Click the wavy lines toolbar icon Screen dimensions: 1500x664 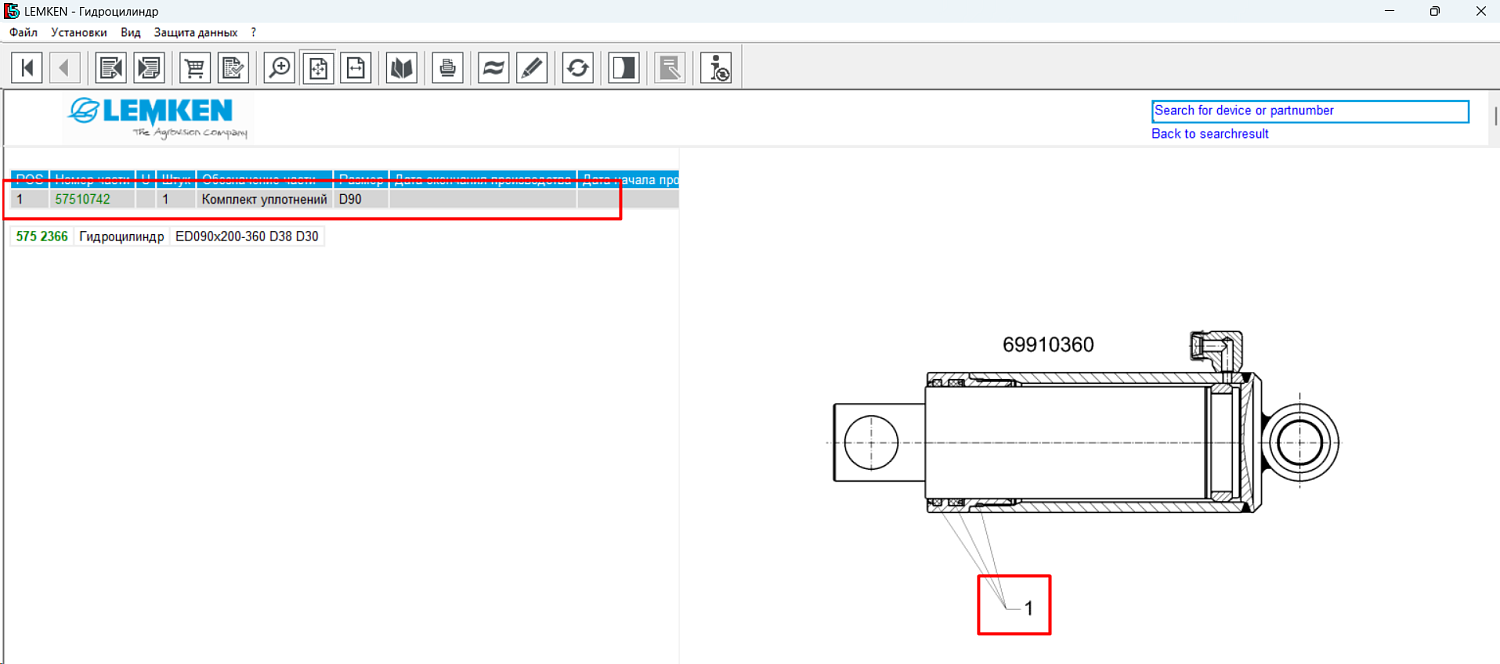[x=494, y=68]
